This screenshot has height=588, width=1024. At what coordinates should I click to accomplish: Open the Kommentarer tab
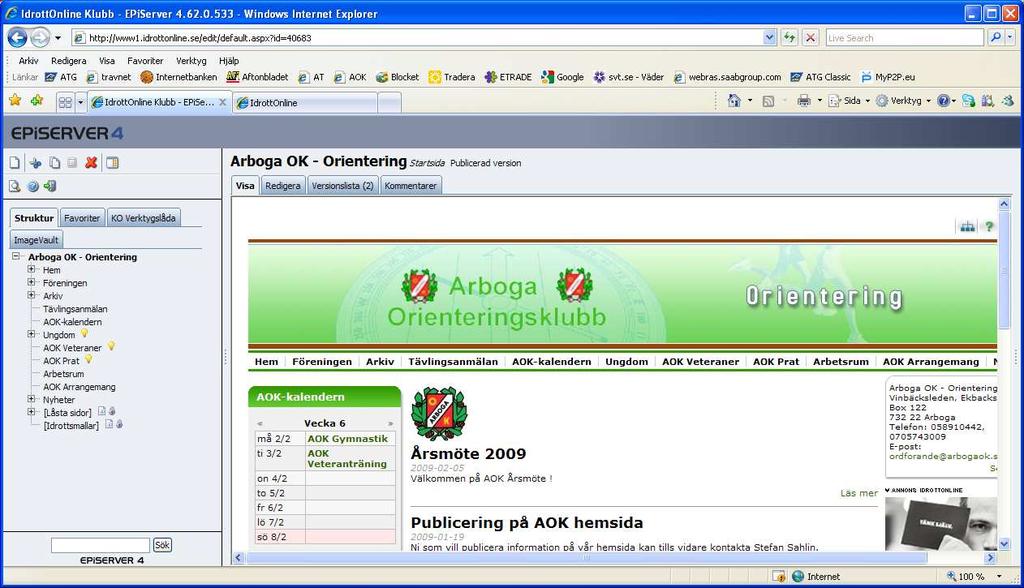(x=410, y=186)
